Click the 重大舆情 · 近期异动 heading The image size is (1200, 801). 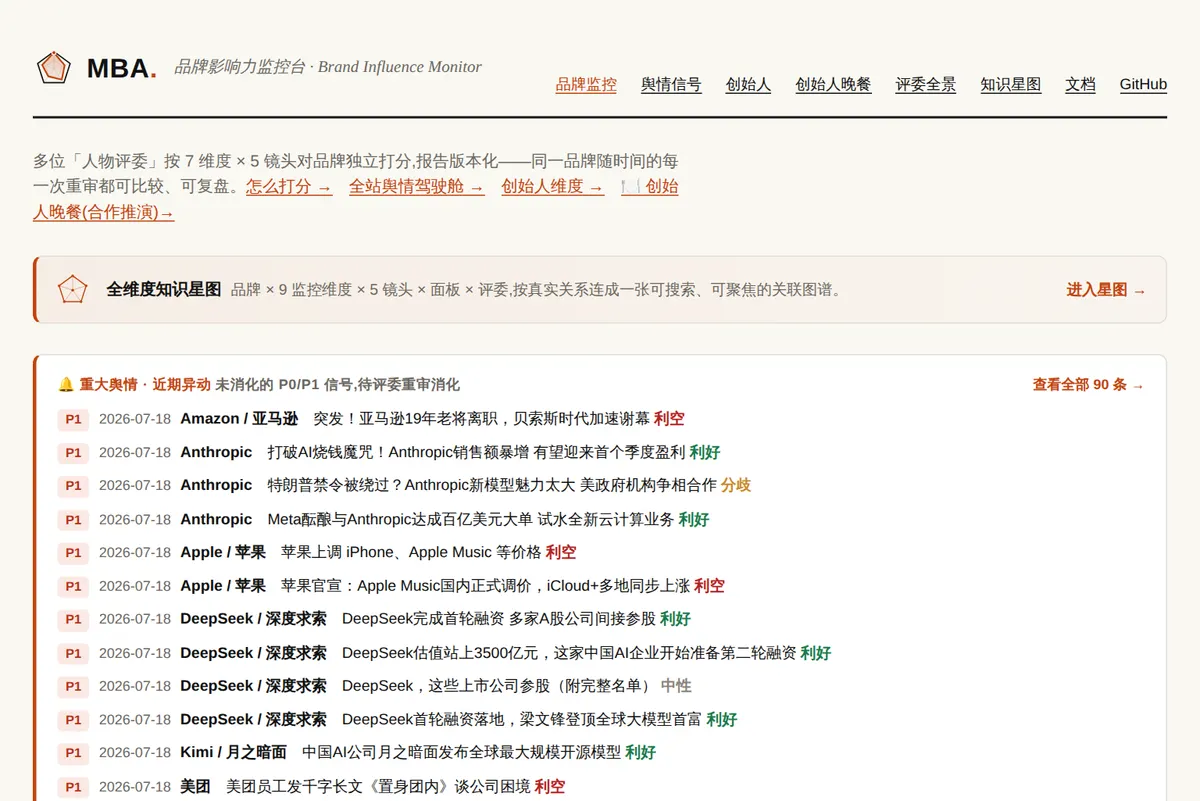point(145,384)
